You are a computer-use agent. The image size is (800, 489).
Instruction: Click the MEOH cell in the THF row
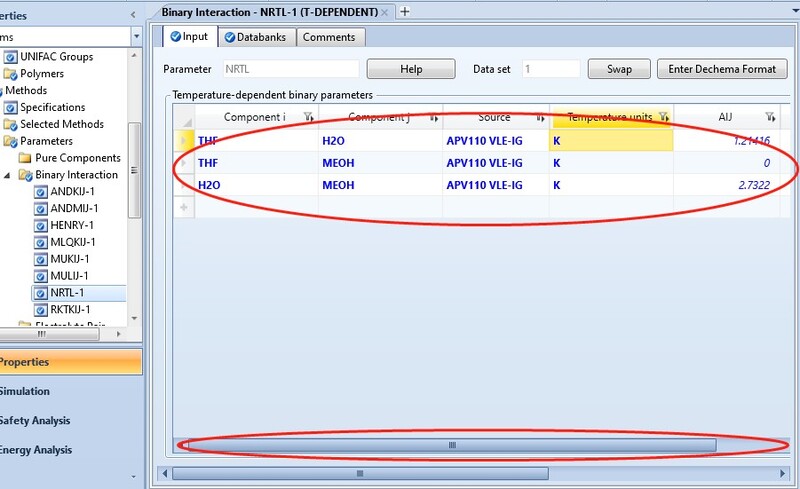click(380, 163)
